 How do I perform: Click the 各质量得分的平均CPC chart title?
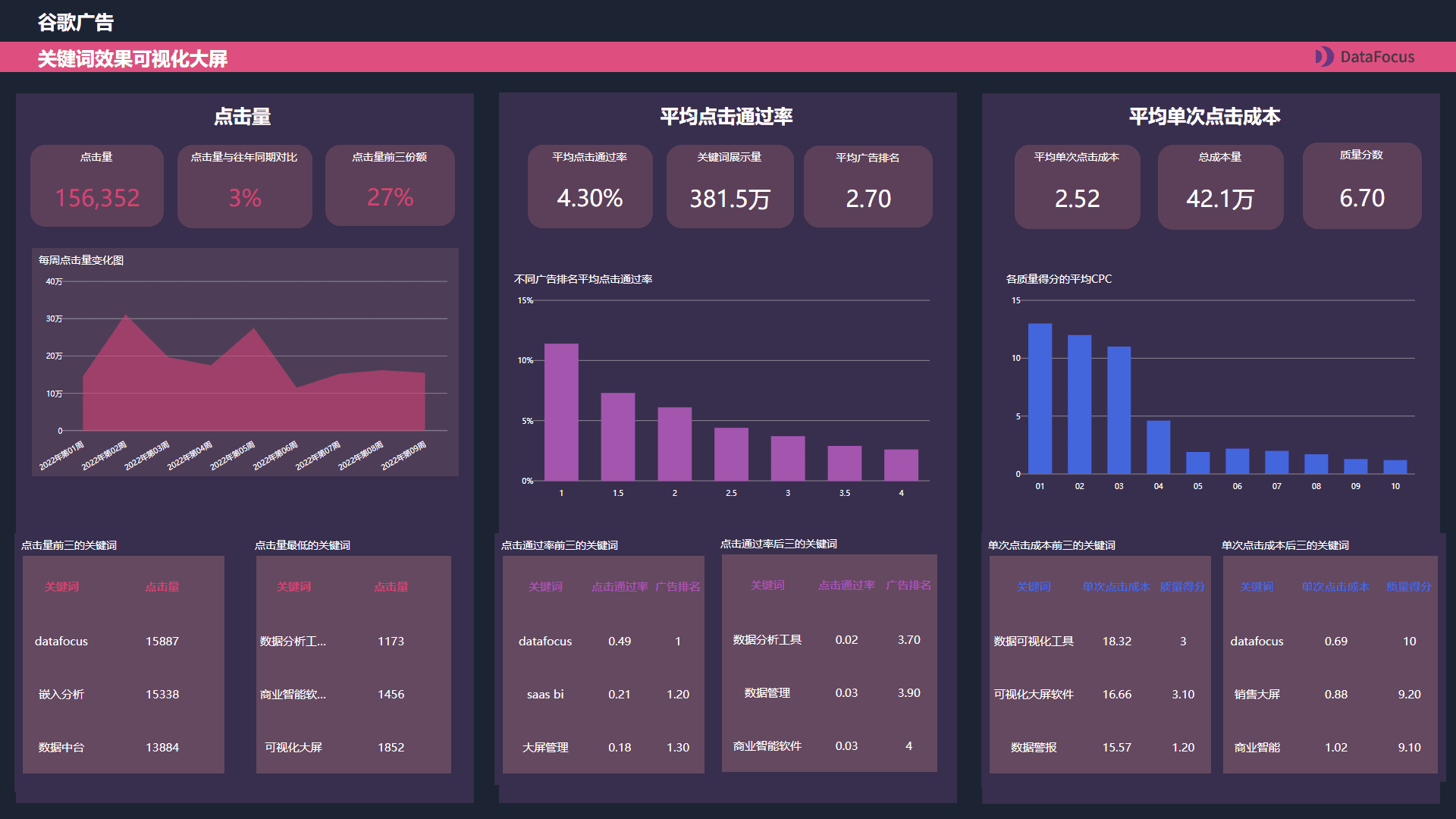coord(1059,279)
